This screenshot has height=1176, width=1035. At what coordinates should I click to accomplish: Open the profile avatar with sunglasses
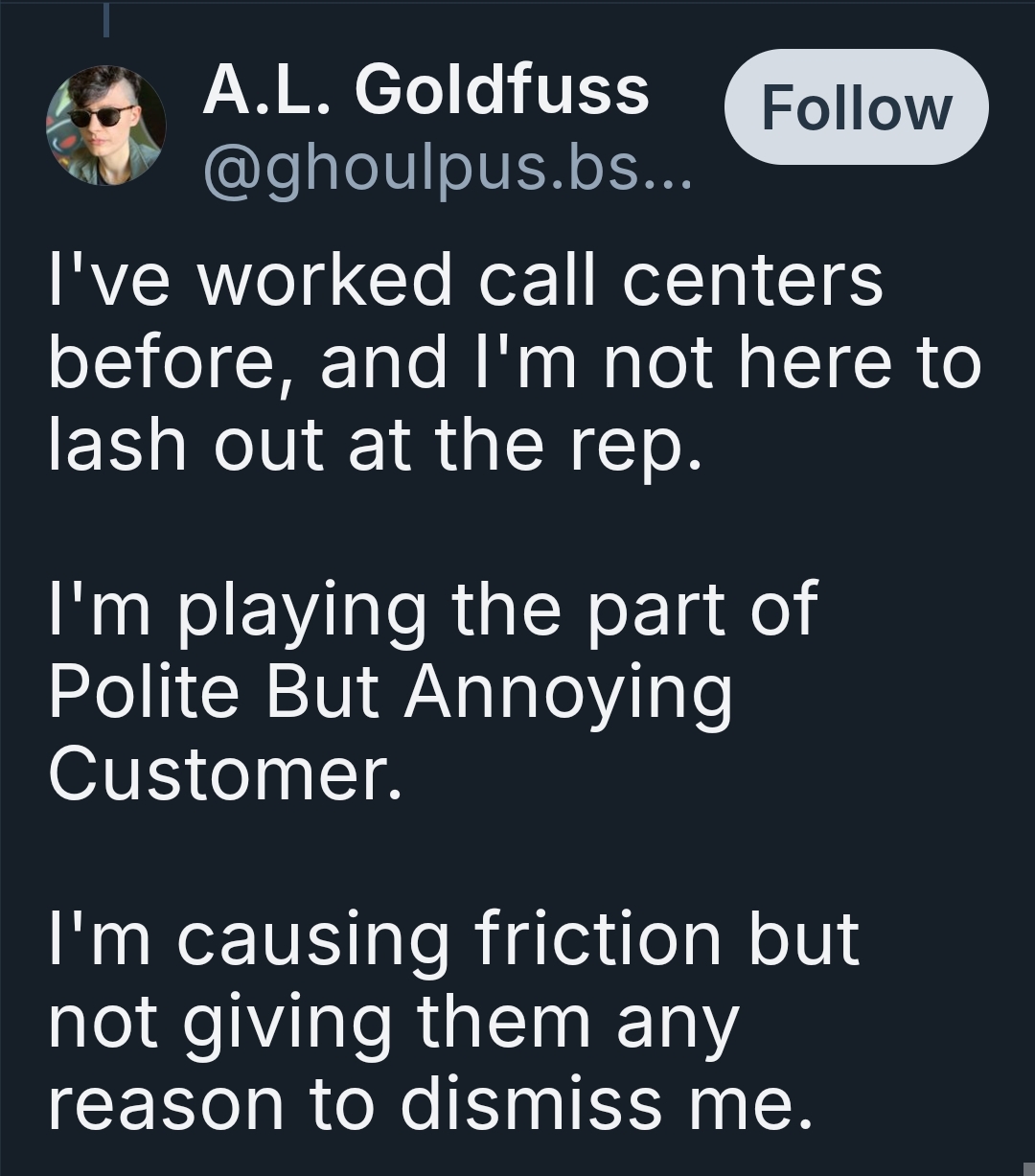(x=105, y=126)
